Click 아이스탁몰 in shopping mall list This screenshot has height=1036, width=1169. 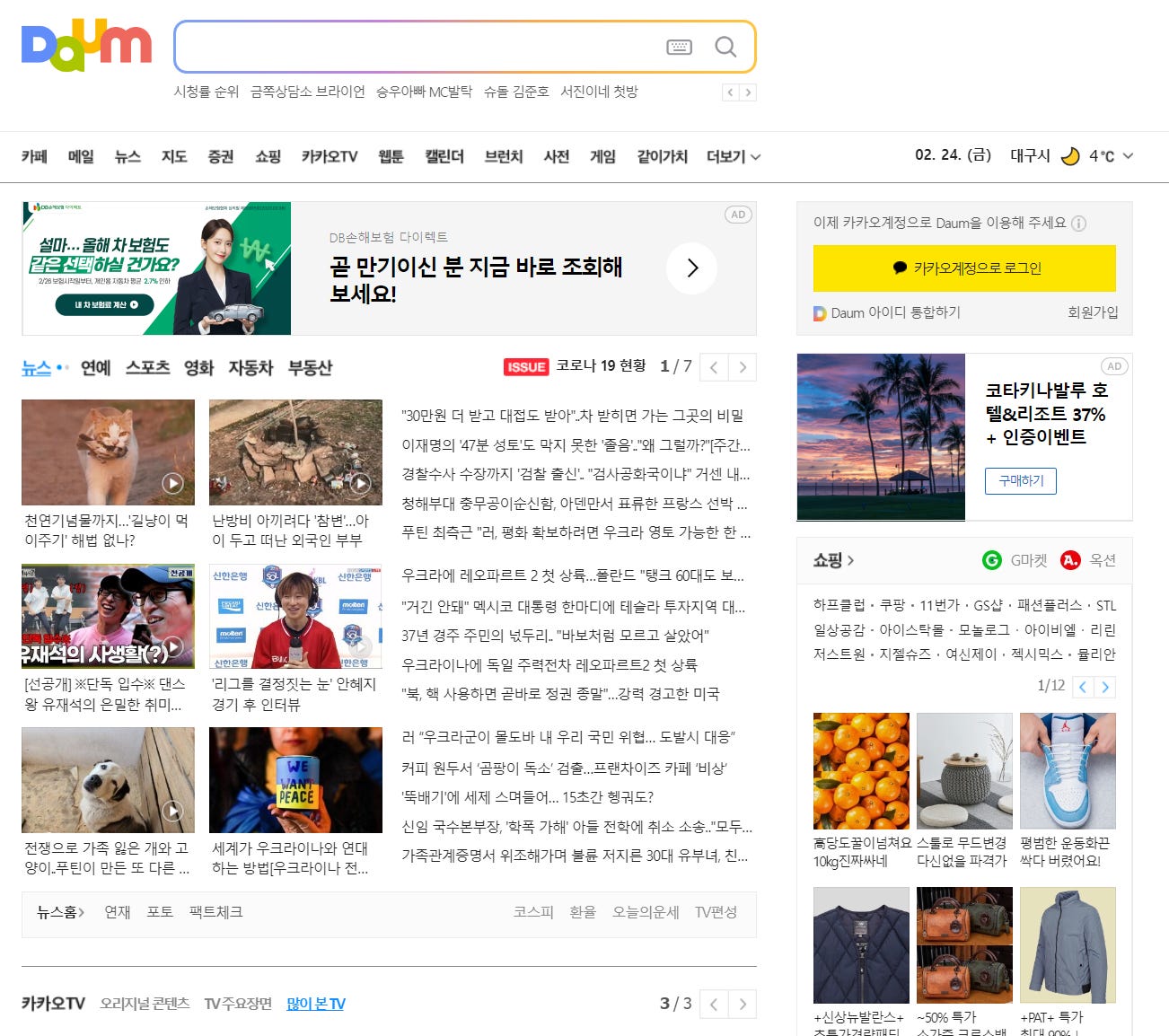tap(911, 630)
